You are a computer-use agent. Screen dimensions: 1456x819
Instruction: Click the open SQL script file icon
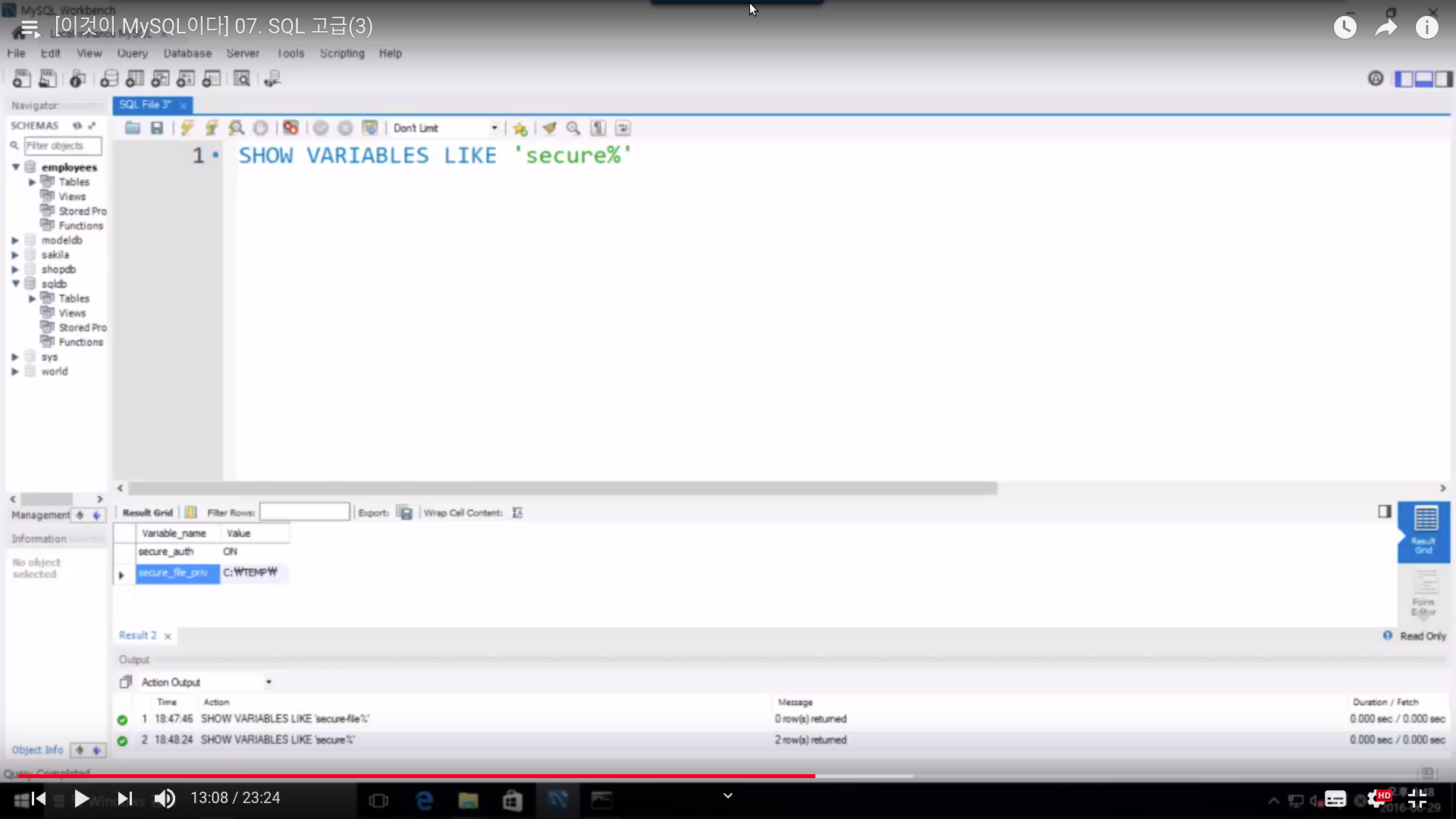click(x=48, y=78)
